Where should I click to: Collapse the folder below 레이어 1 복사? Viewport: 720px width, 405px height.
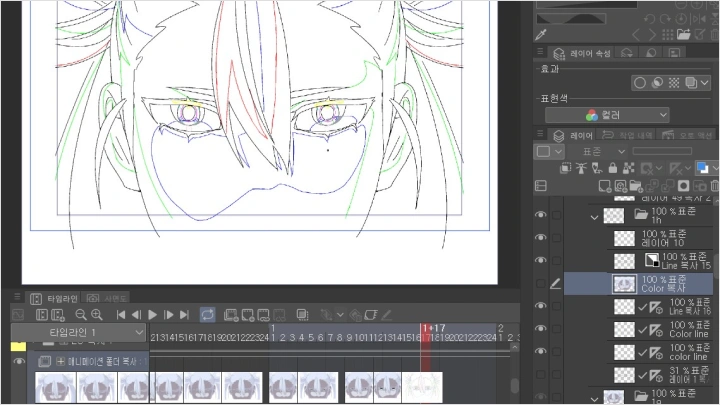[594, 399]
